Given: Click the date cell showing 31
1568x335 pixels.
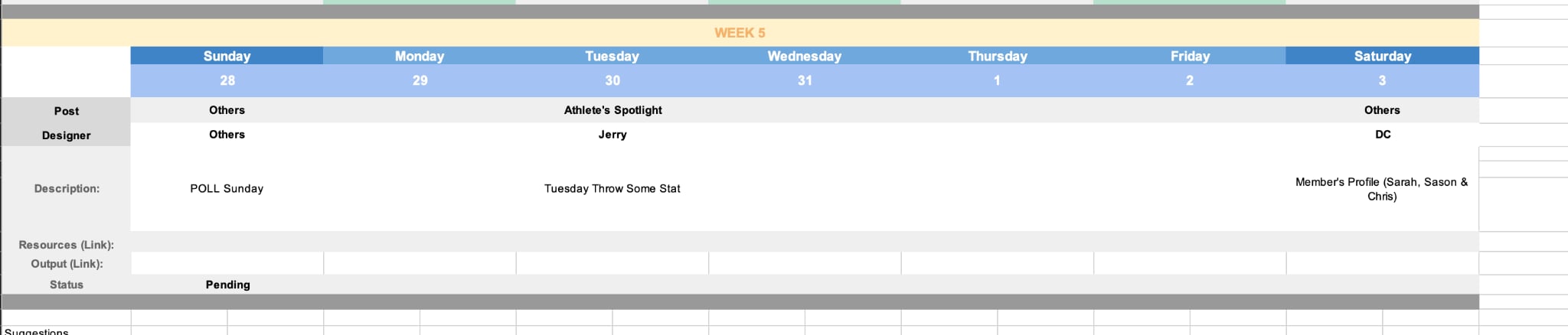Looking at the screenshot, I should 805,80.
